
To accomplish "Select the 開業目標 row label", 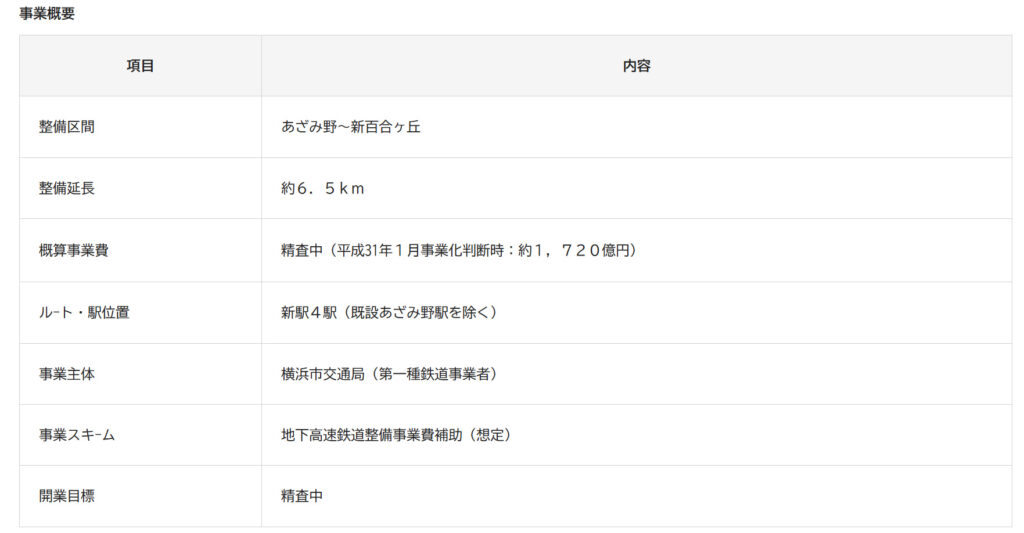I will click(67, 496).
